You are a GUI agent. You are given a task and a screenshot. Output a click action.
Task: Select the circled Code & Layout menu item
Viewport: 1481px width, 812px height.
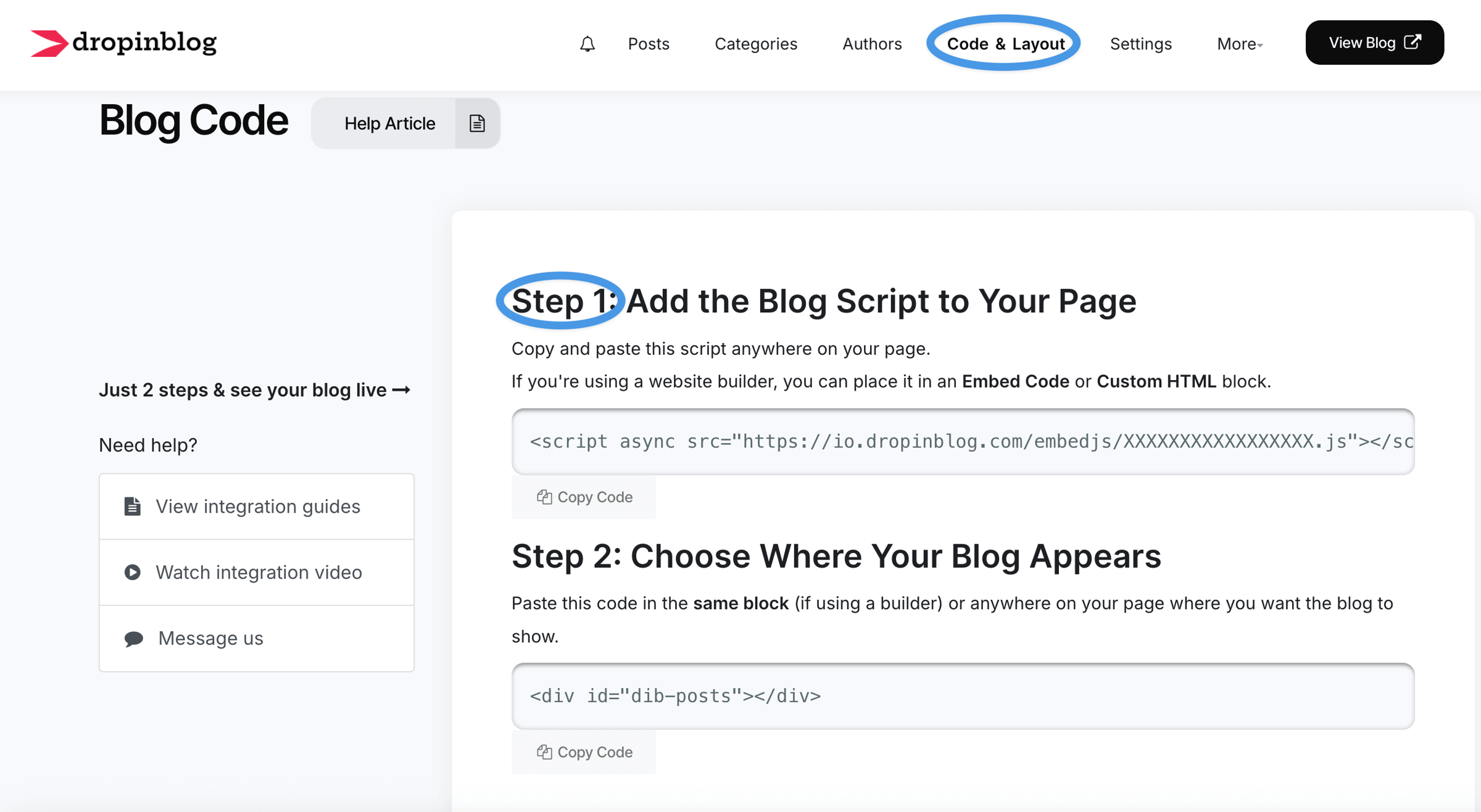[x=1005, y=44]
